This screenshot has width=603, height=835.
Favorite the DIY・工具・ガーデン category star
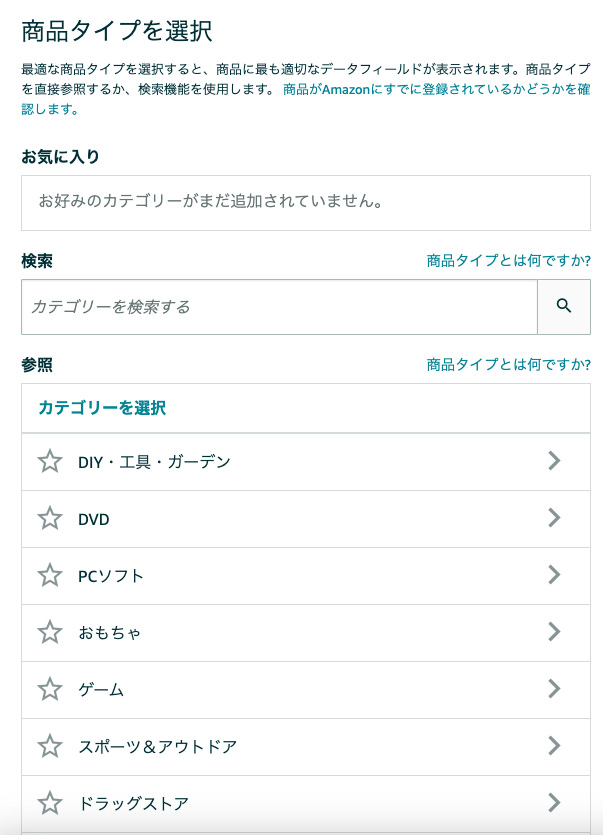(50, 461)
